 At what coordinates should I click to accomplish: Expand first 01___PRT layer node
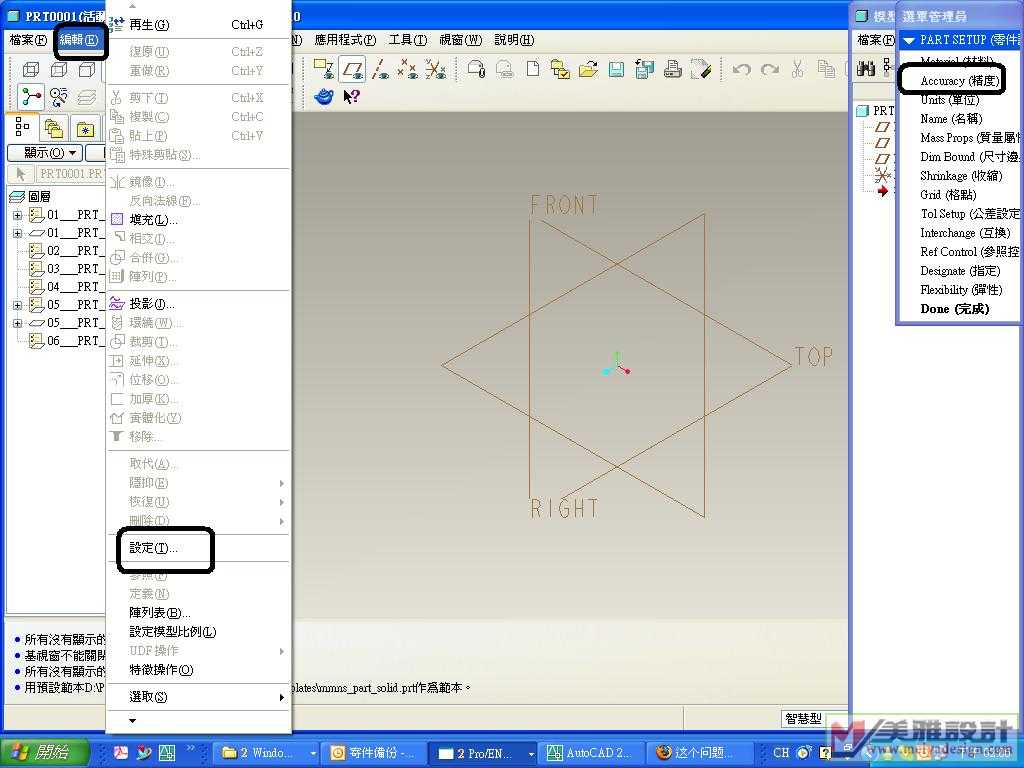(x=18, y=215)
